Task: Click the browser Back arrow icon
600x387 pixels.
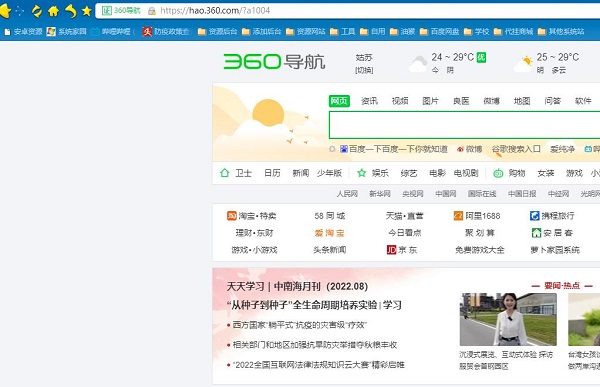Action: (x=5, y=11)
